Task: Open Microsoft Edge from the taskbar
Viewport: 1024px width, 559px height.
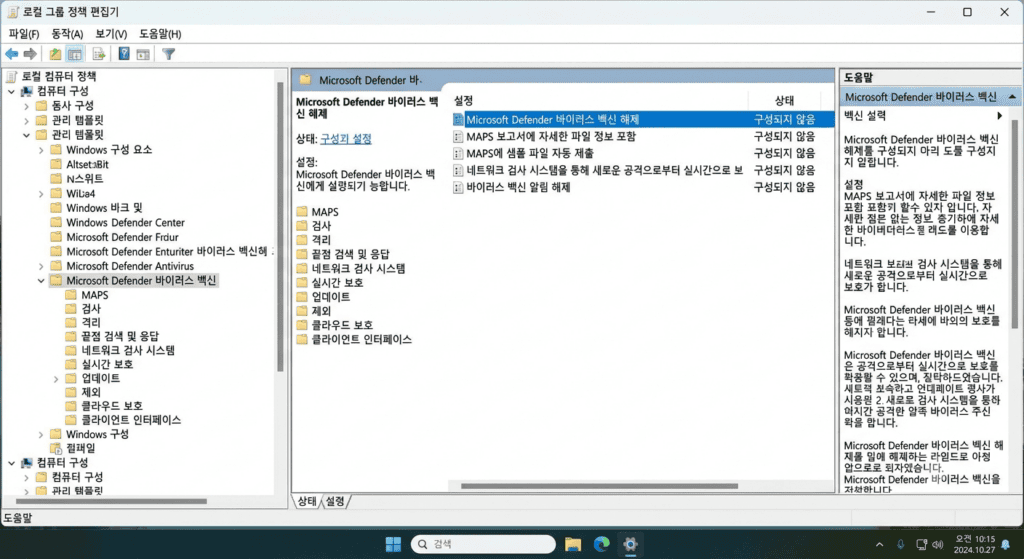Action: click(x=601, y=544)
